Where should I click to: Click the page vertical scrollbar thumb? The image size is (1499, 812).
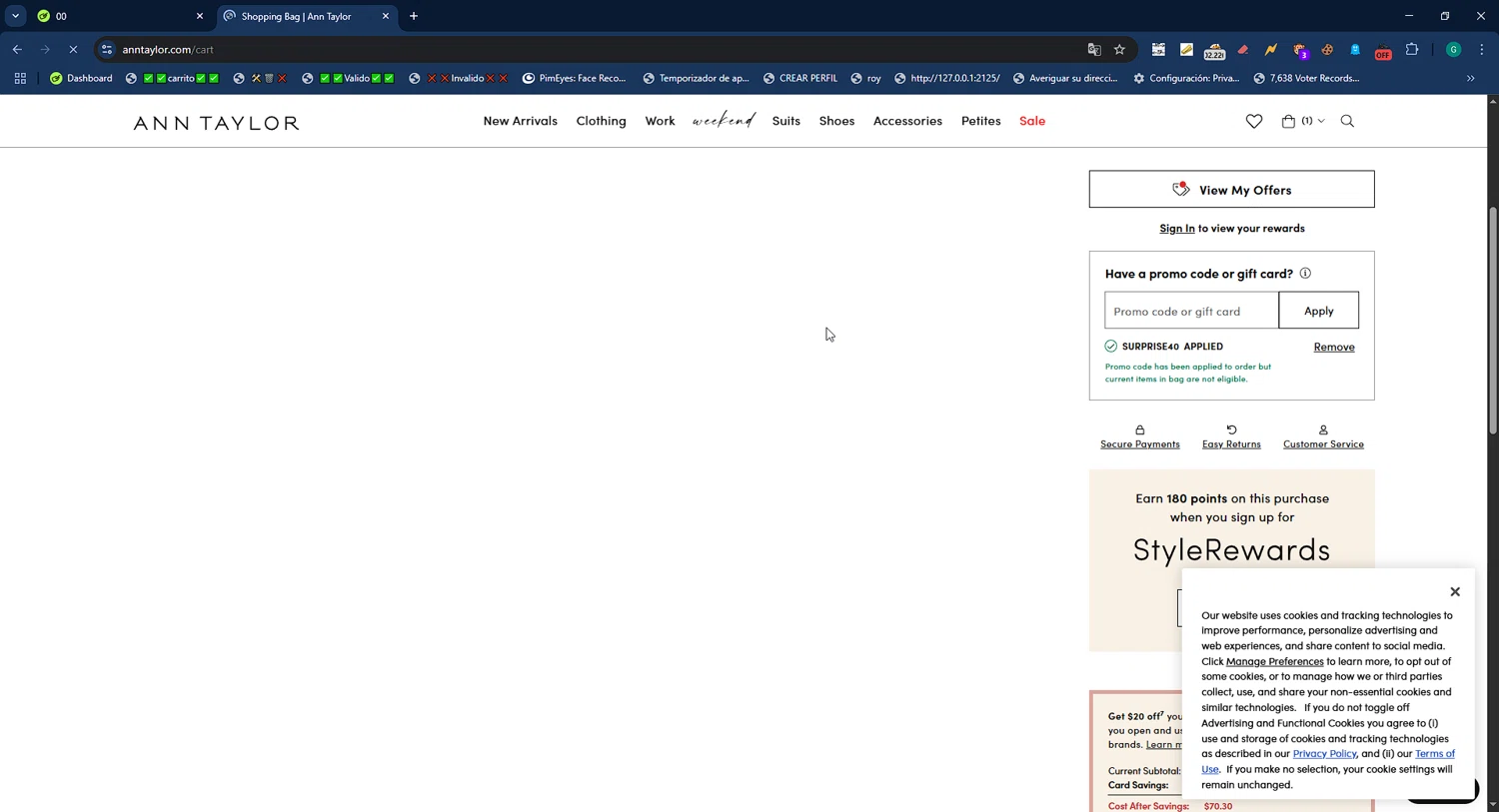coord(1493,320)
